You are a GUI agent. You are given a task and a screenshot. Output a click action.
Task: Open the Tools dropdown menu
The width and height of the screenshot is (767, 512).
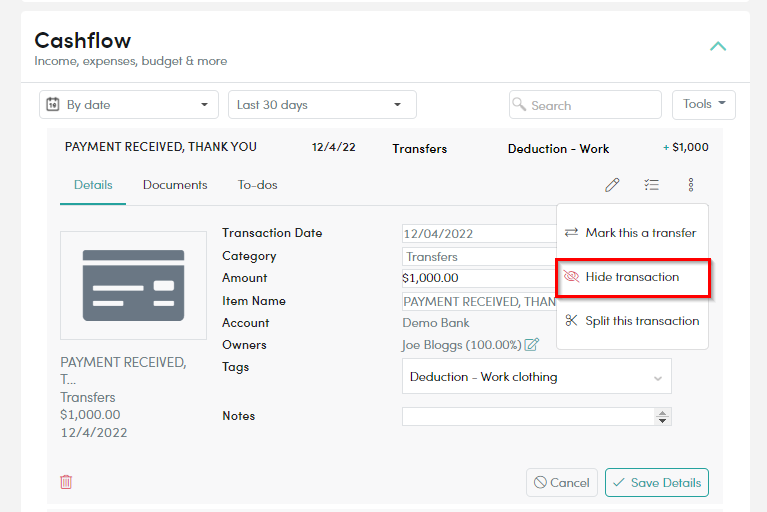click(x=703, y=105)
